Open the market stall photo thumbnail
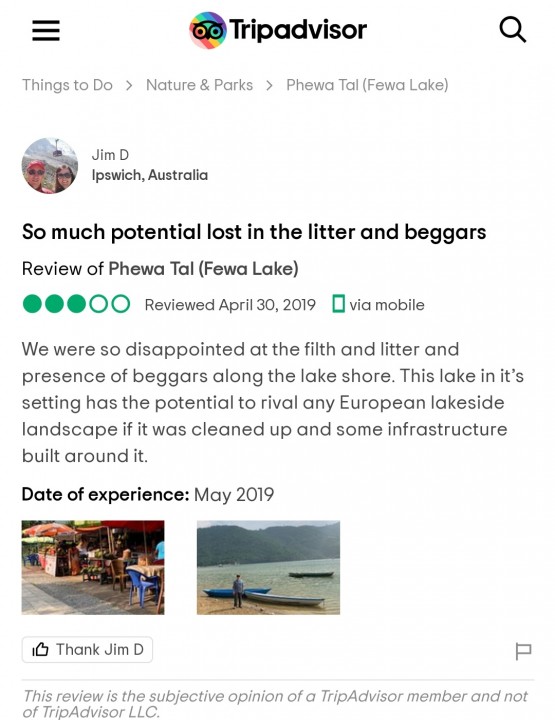Viewport: 555px width, 720px height. [x=93, y=567]
